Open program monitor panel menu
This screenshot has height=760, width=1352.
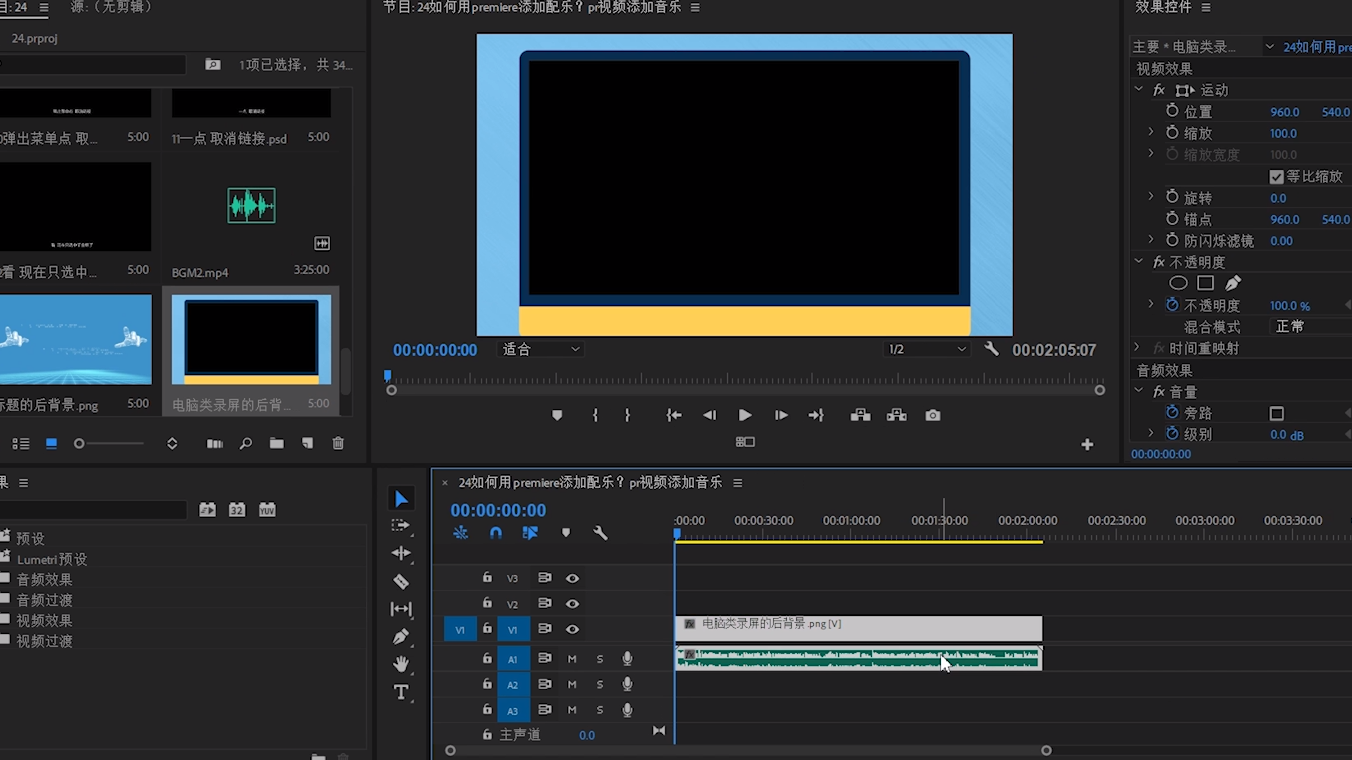click(695, 7)
